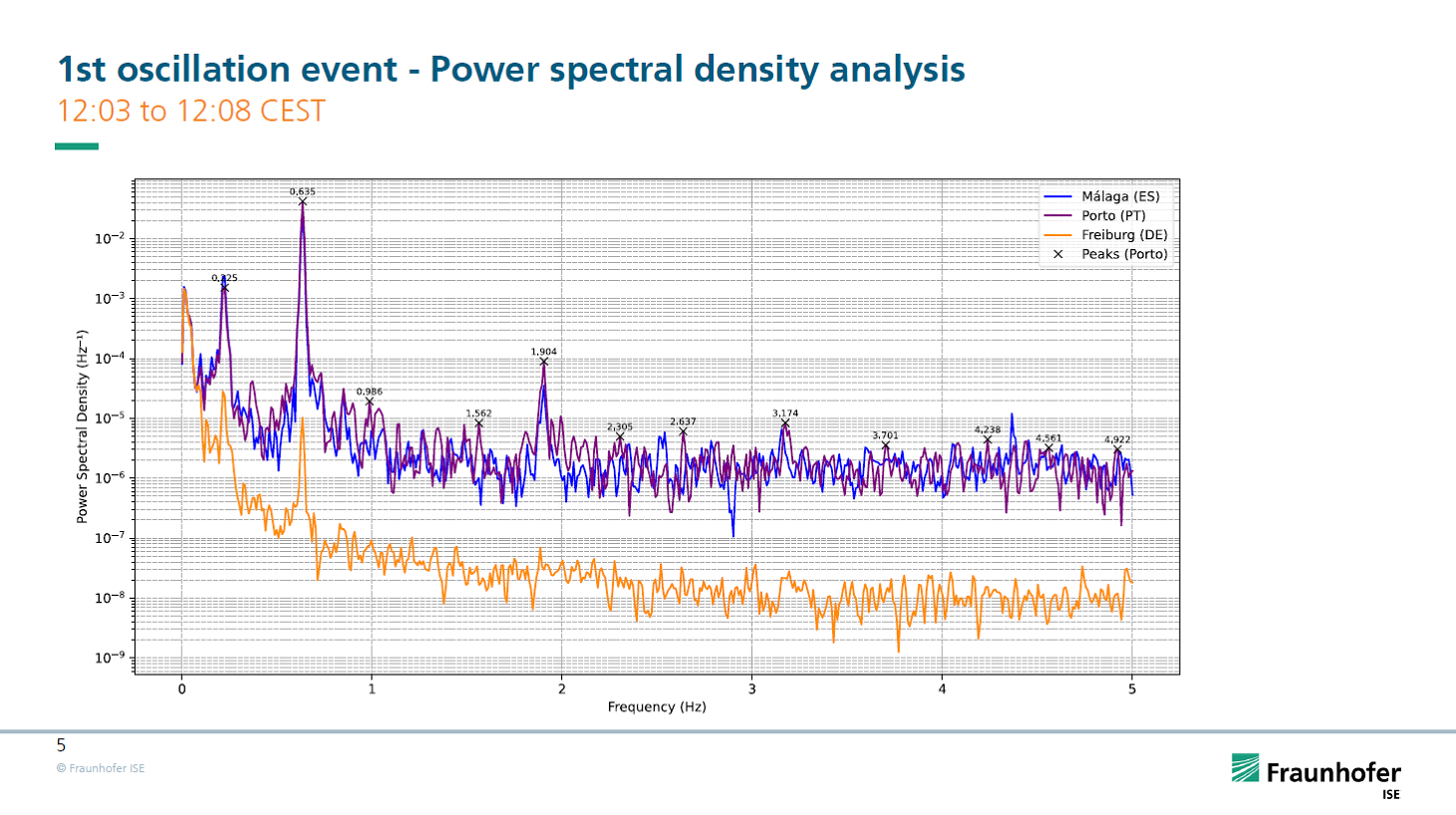Click the peak marker labeled 2.637
The width and height of the screenshot is (1456, 815).
pos(684,431)
